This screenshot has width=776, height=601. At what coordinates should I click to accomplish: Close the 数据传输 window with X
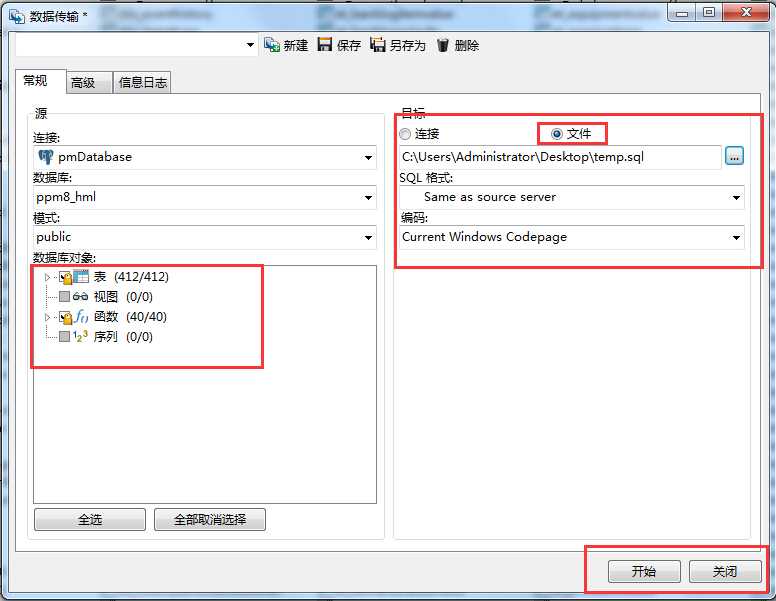click(x=746, y=12)
